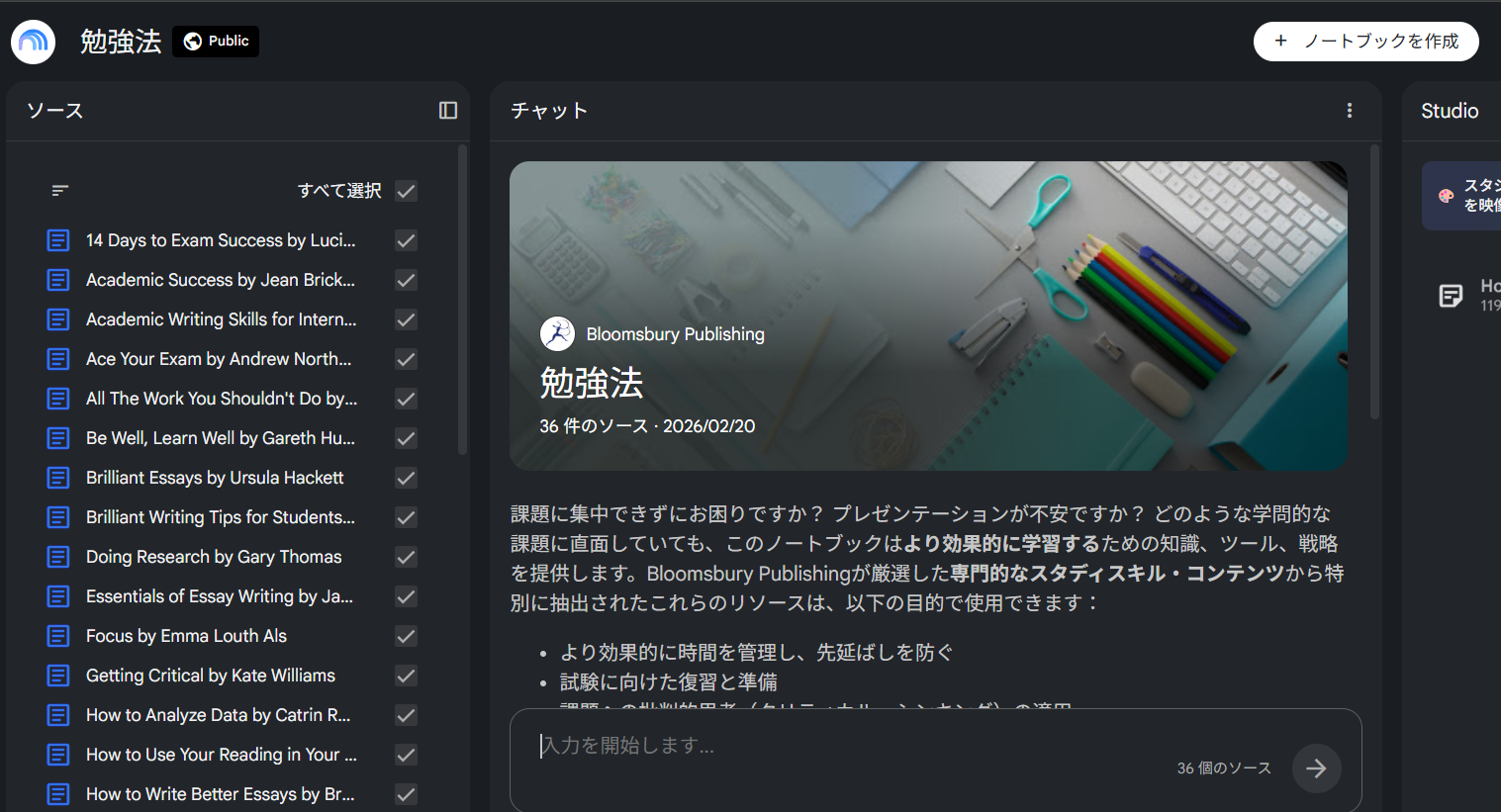Select the チャット panel header
Screen dimensions: 1501x812
pyautogui.click(x=549, y=111)
